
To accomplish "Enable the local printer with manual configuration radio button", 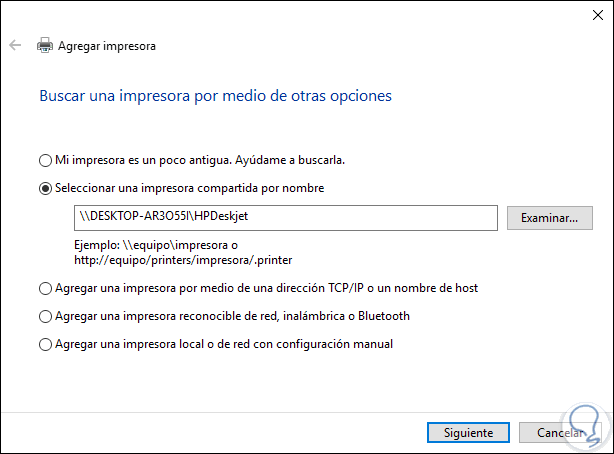I will click(x=44, y=344).
